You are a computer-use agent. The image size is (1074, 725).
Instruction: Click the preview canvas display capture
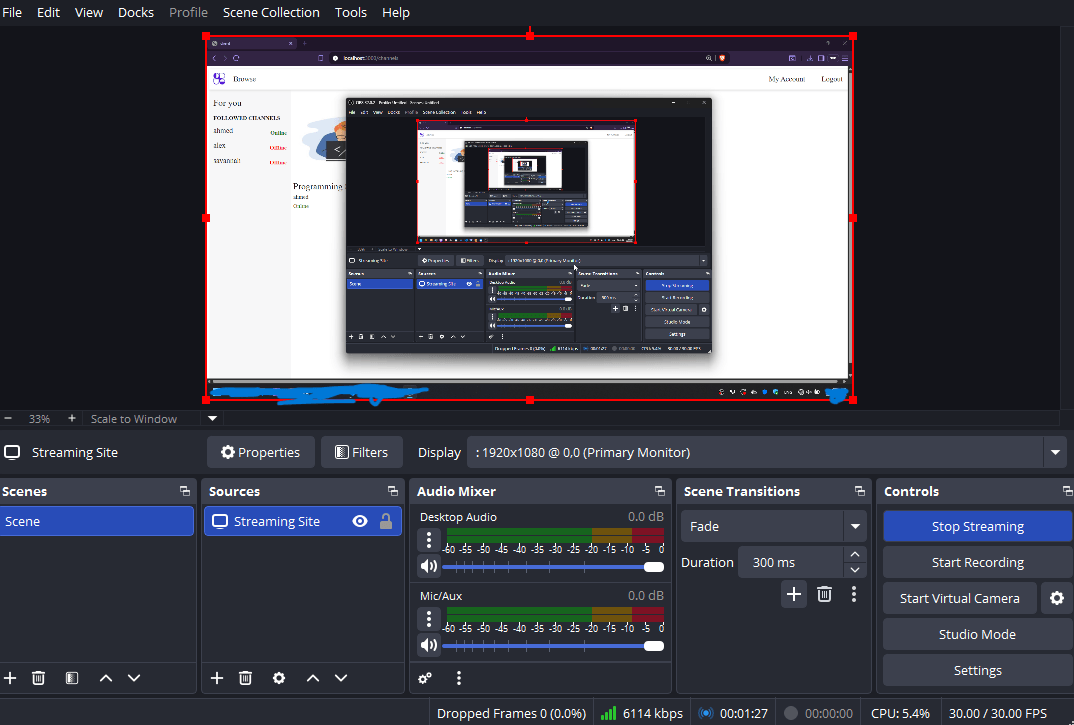[x=529, y=218]
